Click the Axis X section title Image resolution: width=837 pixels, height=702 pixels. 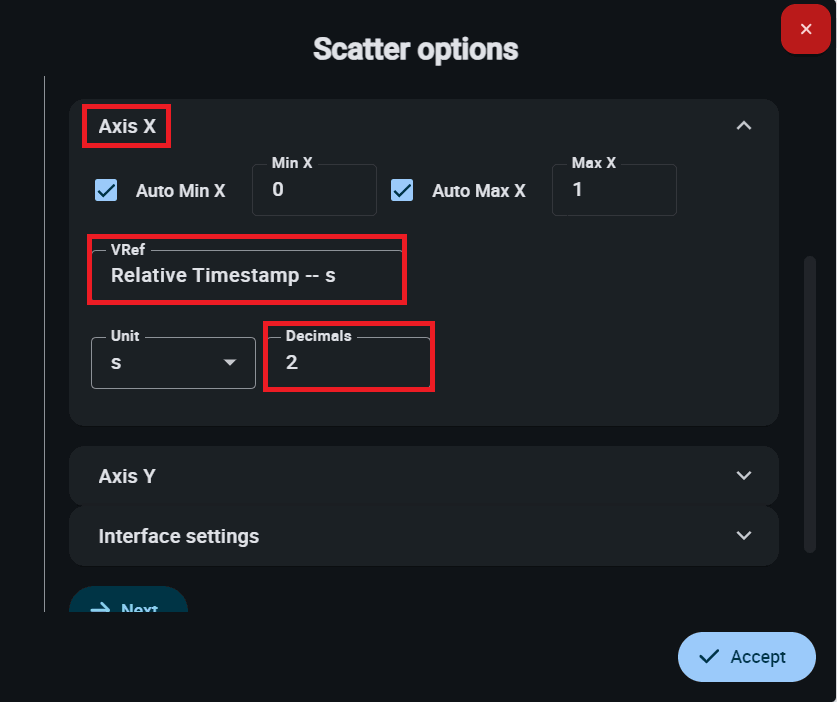click(127, 127)
